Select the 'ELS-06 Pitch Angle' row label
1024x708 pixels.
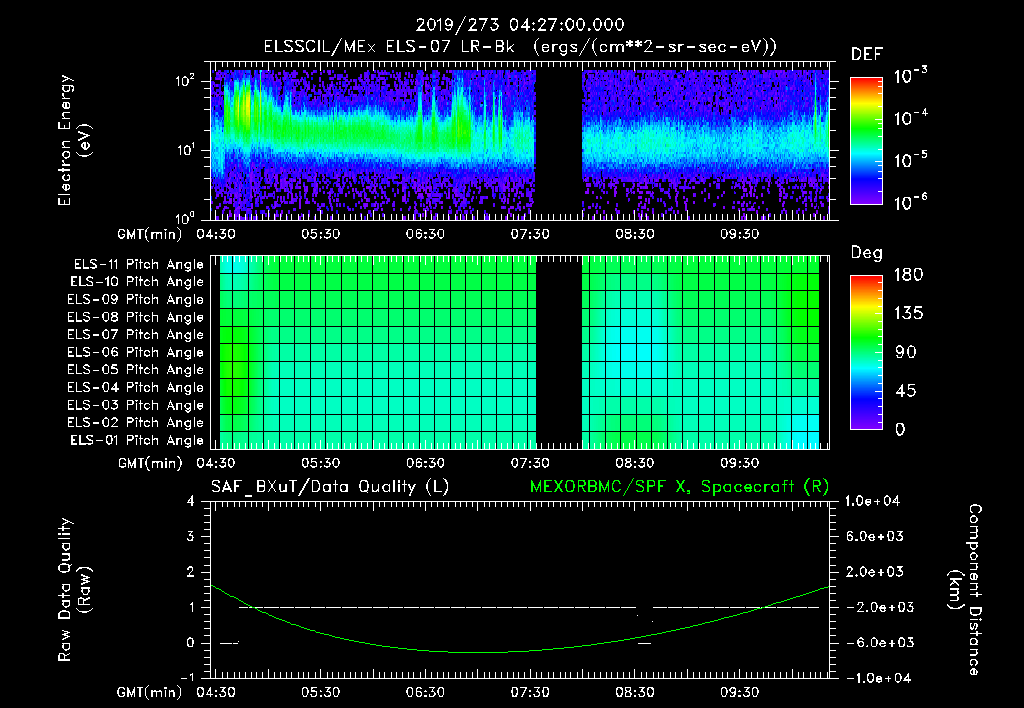pyautogui.click(x=135, y=353)
